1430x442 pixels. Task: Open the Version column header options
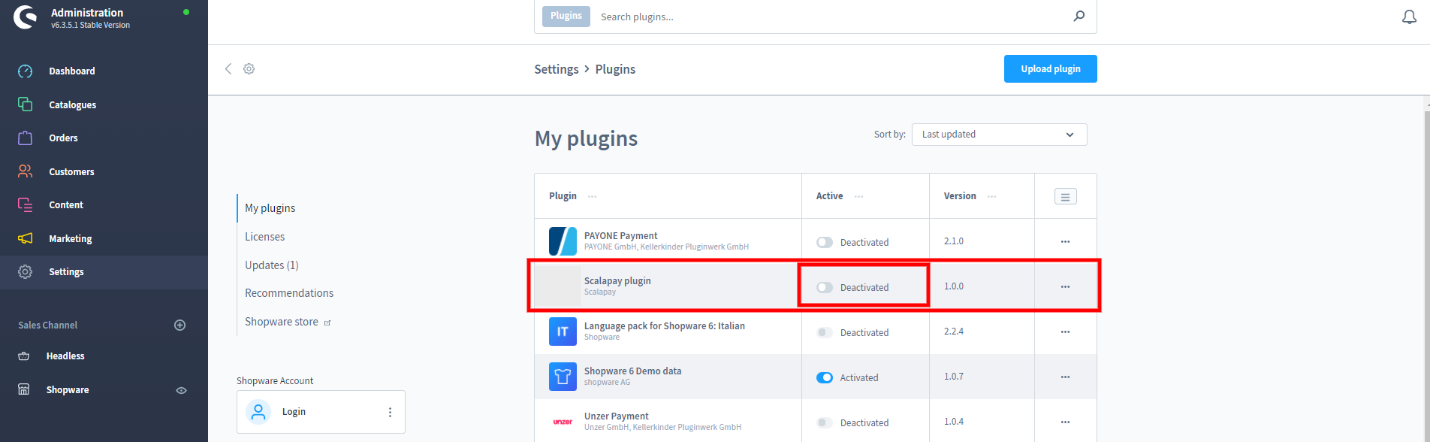coord(992,196)
